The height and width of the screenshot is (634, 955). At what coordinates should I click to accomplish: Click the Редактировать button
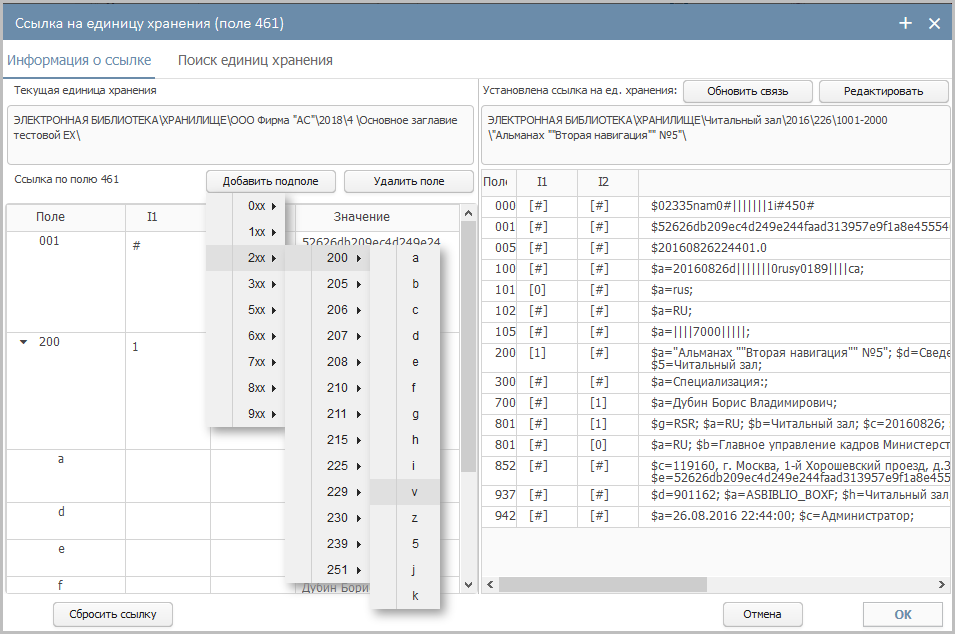coord(883,91)
